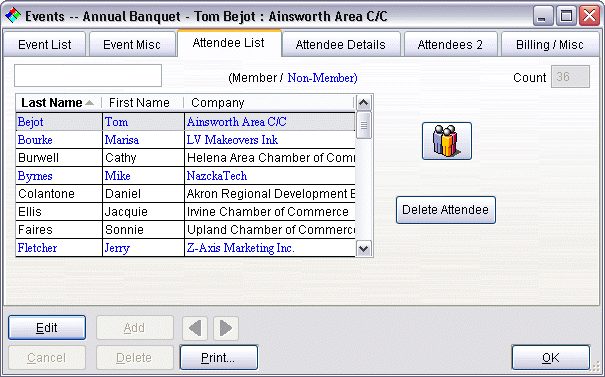The height and width of the screenshot is (377, 605).
Task: Click the Delete button at the bottom
Action: coord(134,358)
